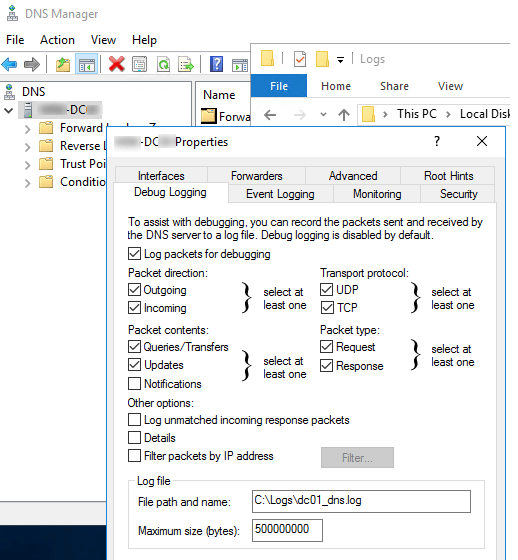Click the Export List toolbar icon
Viewport: 518px width, 560px height.
pos(186,65)
